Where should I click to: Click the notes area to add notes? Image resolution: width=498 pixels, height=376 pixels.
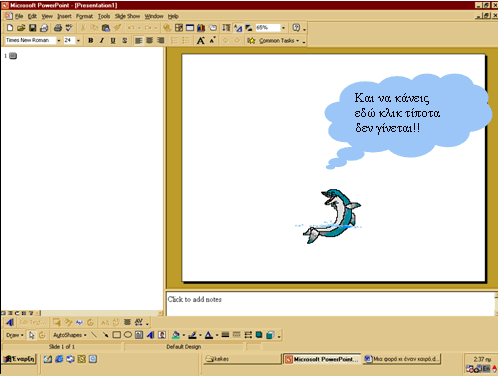pos(330,304)
